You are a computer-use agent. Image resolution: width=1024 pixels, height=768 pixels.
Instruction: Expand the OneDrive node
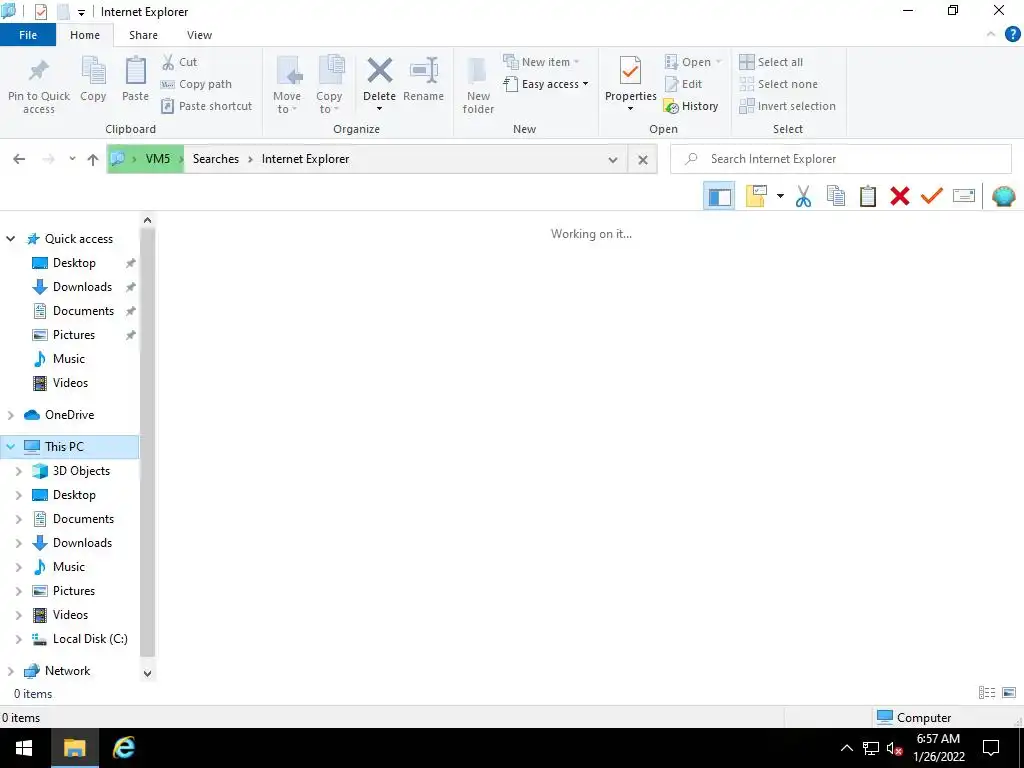pyautogui.click(x=10, y=415)
